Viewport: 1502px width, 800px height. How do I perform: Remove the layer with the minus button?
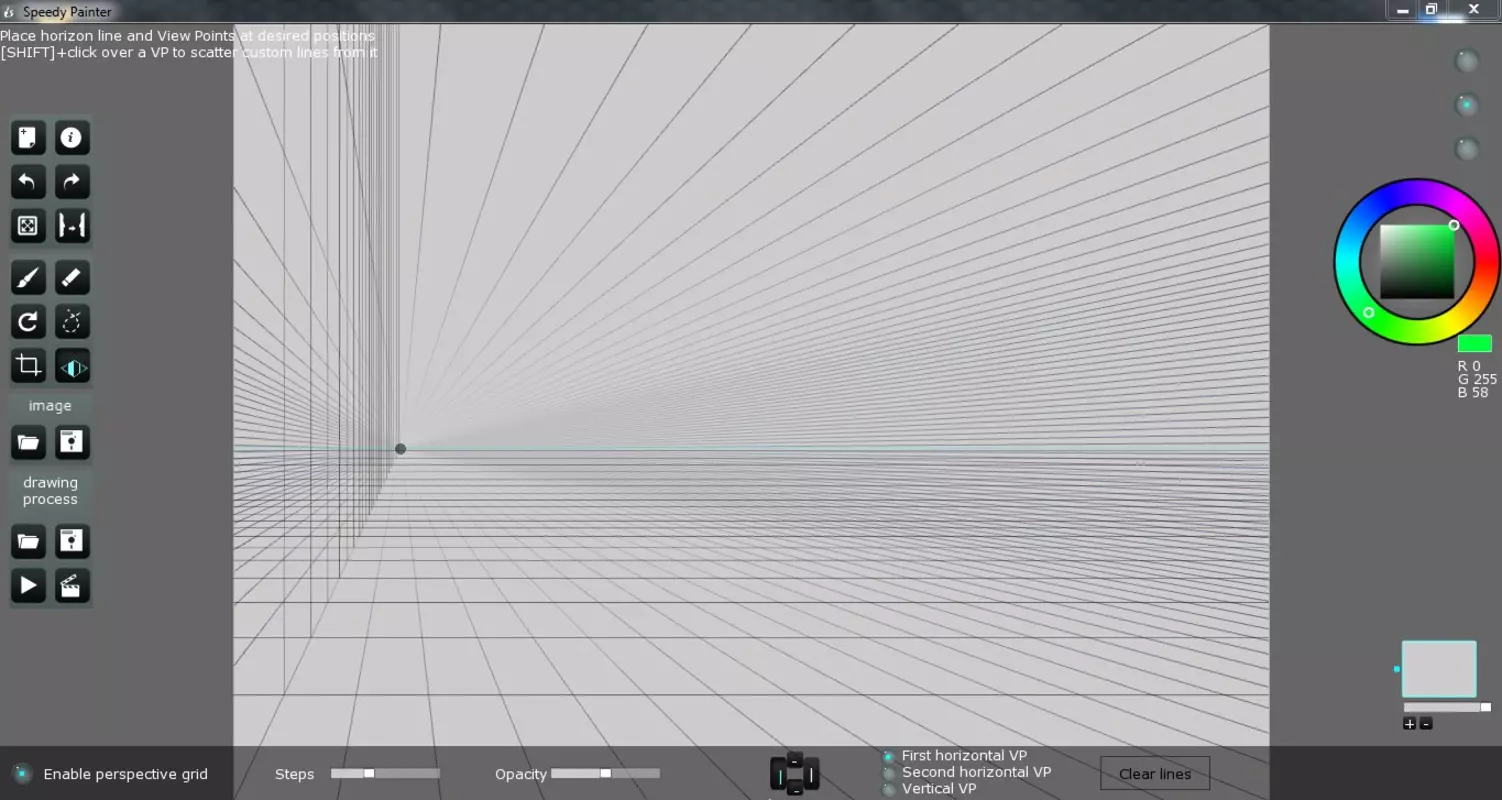pyautogui.click(x=1426, y=724)
